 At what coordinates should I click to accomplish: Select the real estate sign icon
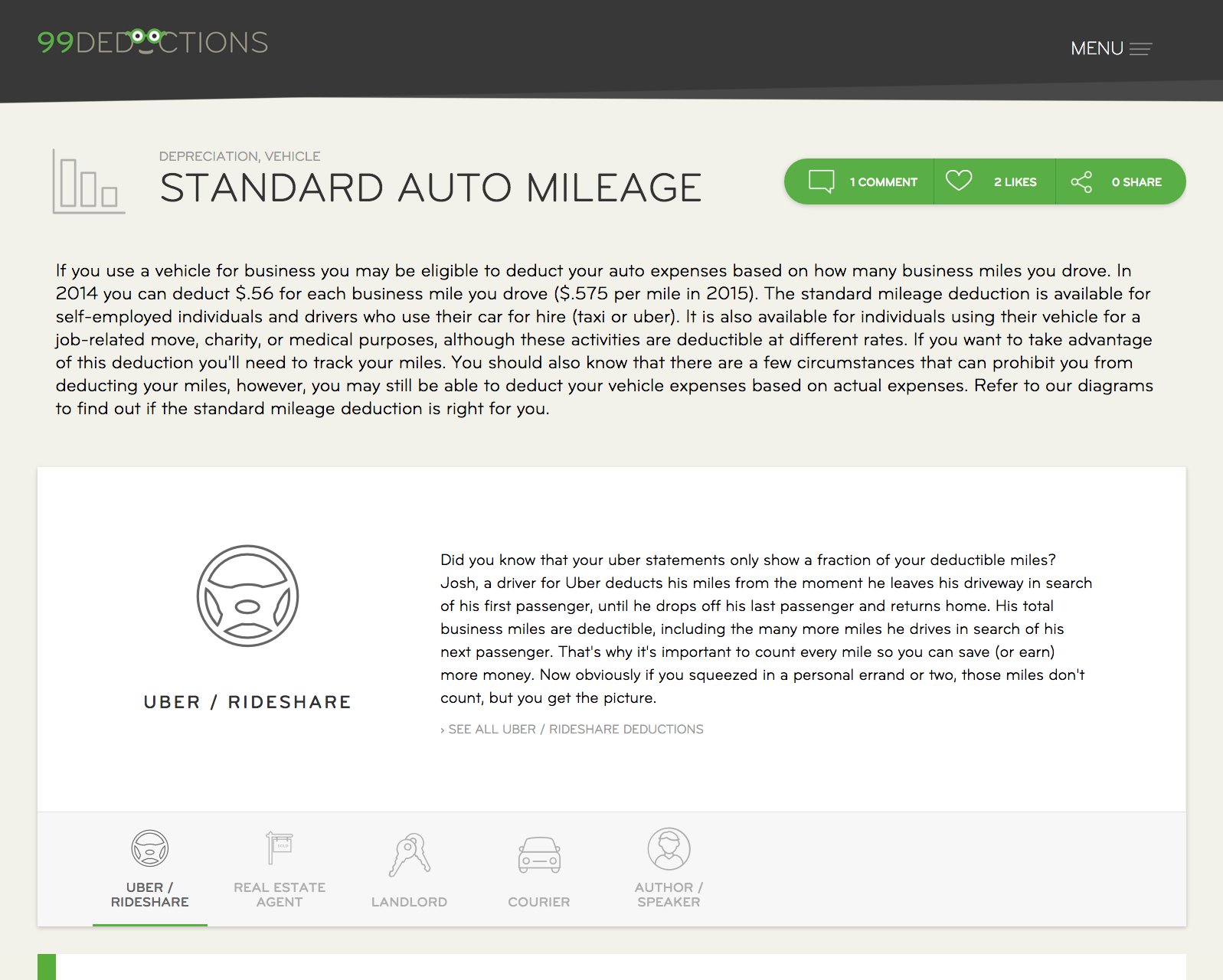(280, 848)
